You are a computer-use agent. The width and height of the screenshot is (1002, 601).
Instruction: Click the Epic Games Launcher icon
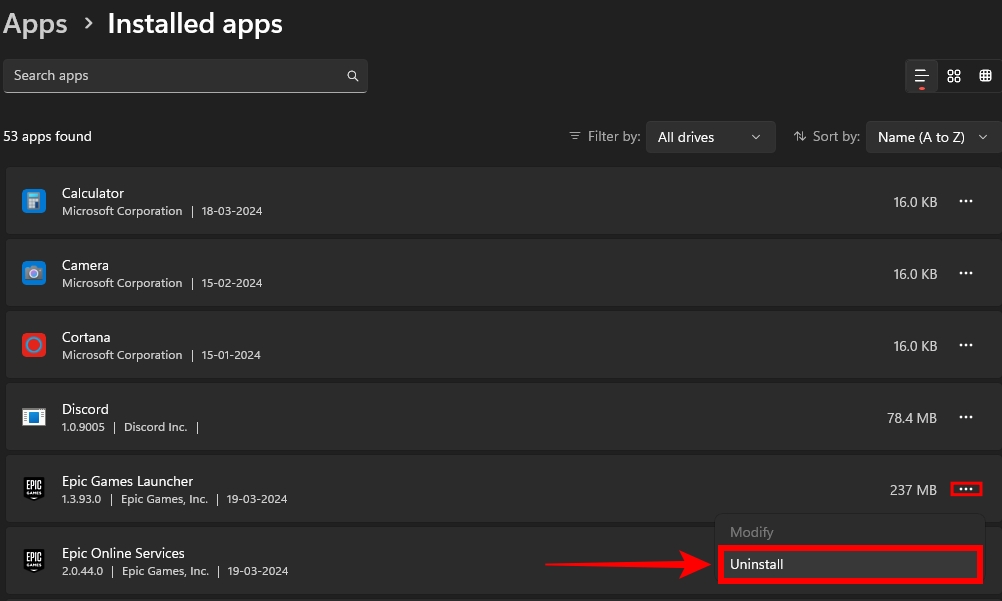pos(34,489)
